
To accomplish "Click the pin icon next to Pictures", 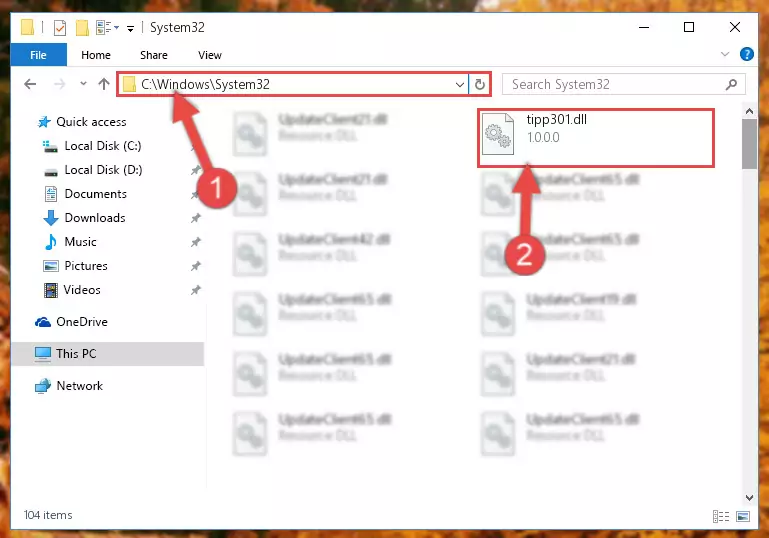I will pyautogui.click(x=196, y=266).
